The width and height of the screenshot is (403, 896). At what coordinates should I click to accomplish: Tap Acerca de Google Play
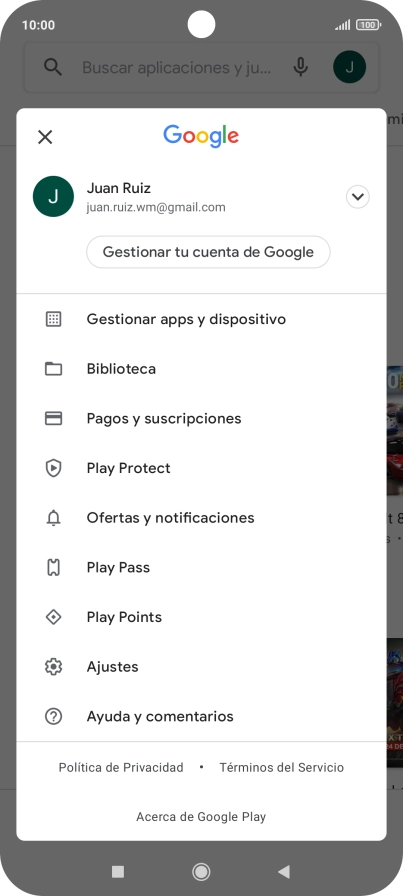pos(201,817)
